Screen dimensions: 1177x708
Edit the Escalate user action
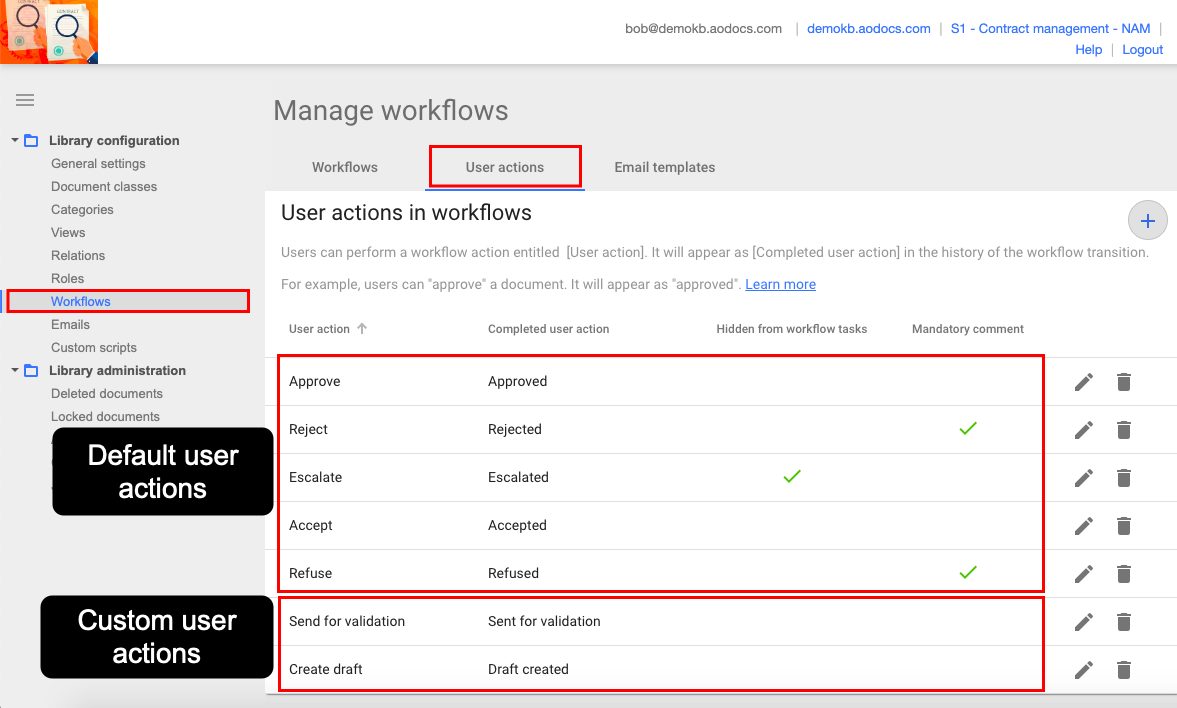tap(1083, 478)
